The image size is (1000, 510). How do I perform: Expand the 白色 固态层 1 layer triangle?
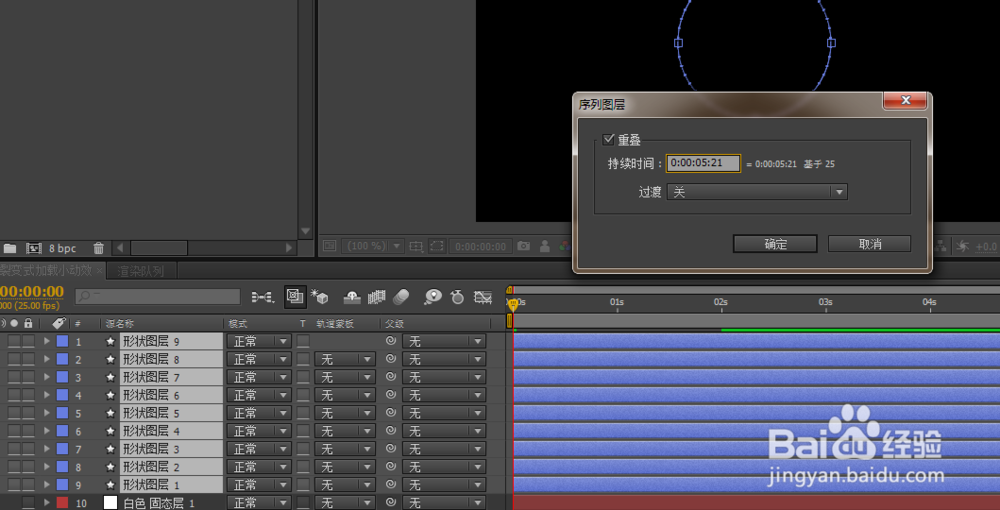47,502
